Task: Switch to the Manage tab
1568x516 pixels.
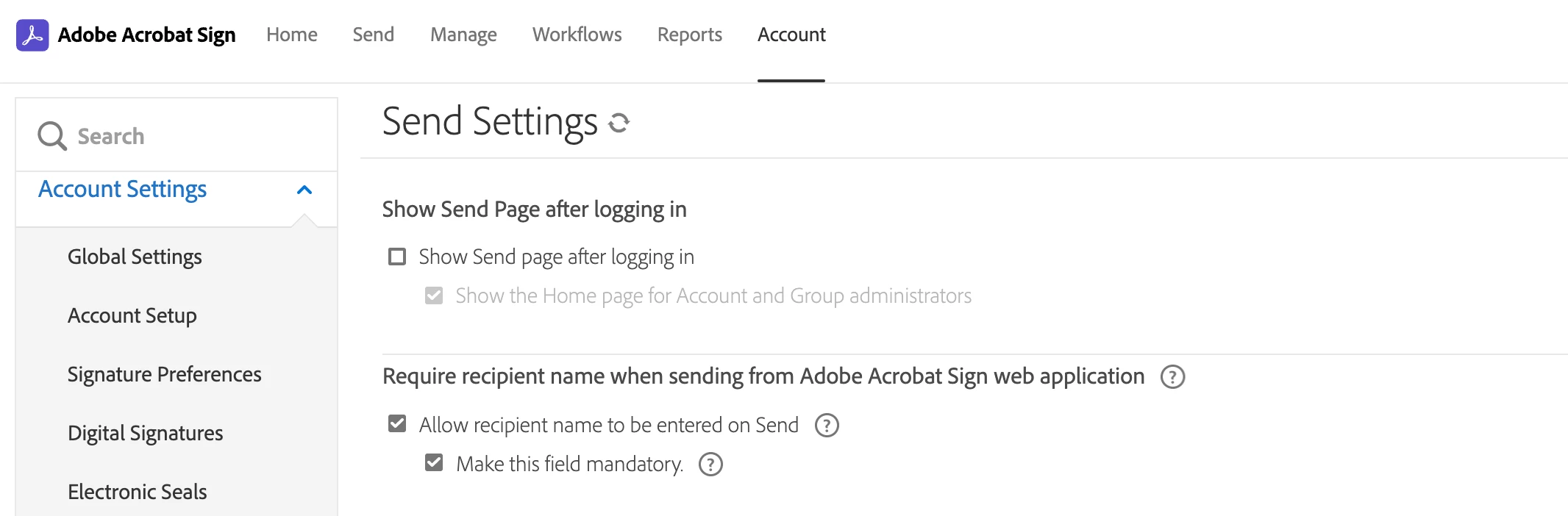Action: pyautogui.click(x=463, y=35)
